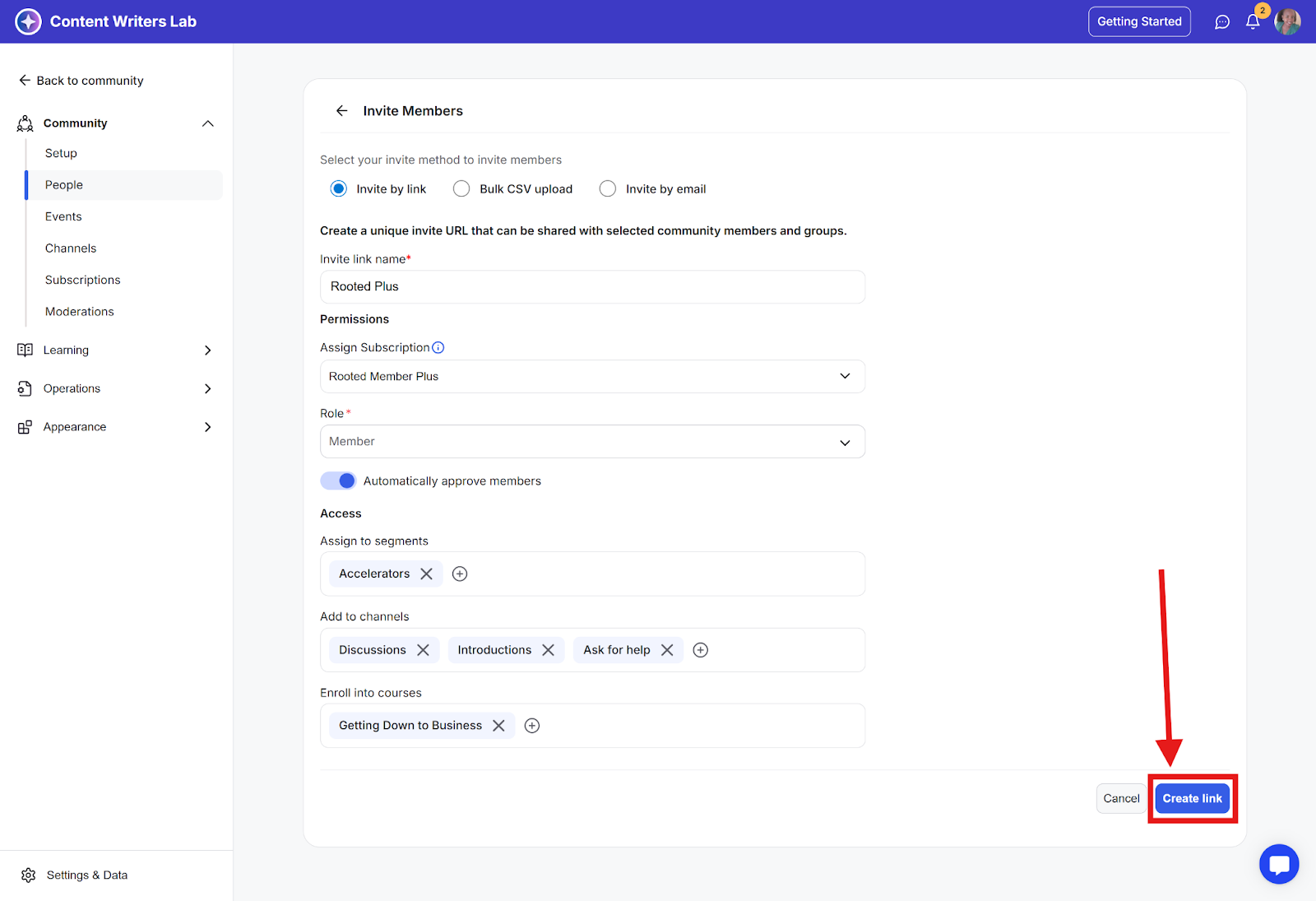Click the Assign Subscription info icon
1316x901 pixels.
pos(438,347)
